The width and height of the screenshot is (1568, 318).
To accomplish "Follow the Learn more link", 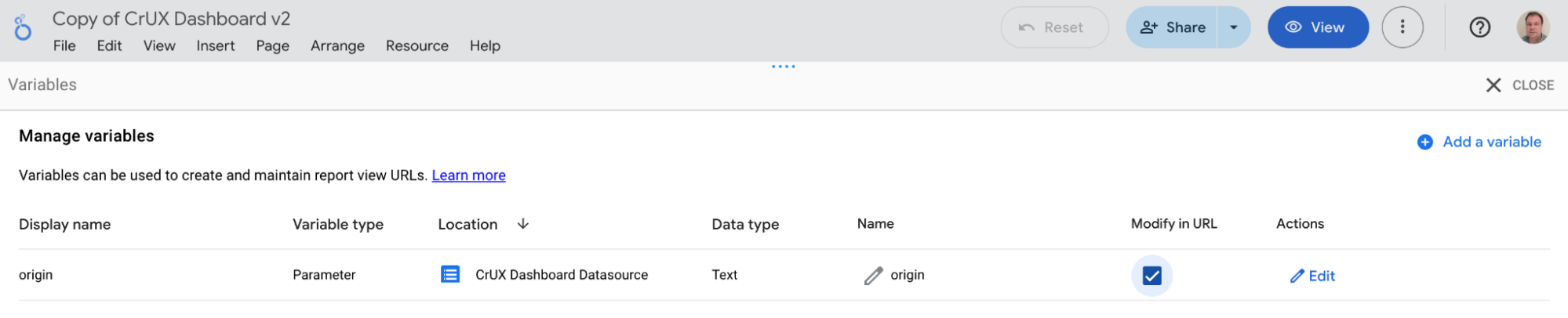I will (x=468, y=175).
